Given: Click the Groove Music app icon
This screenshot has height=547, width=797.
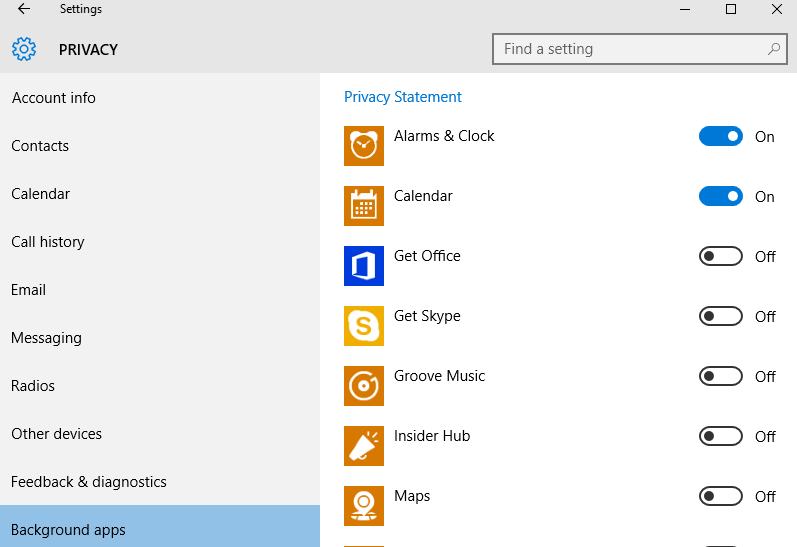Looking at the screenshot, I should coord(364,386).
